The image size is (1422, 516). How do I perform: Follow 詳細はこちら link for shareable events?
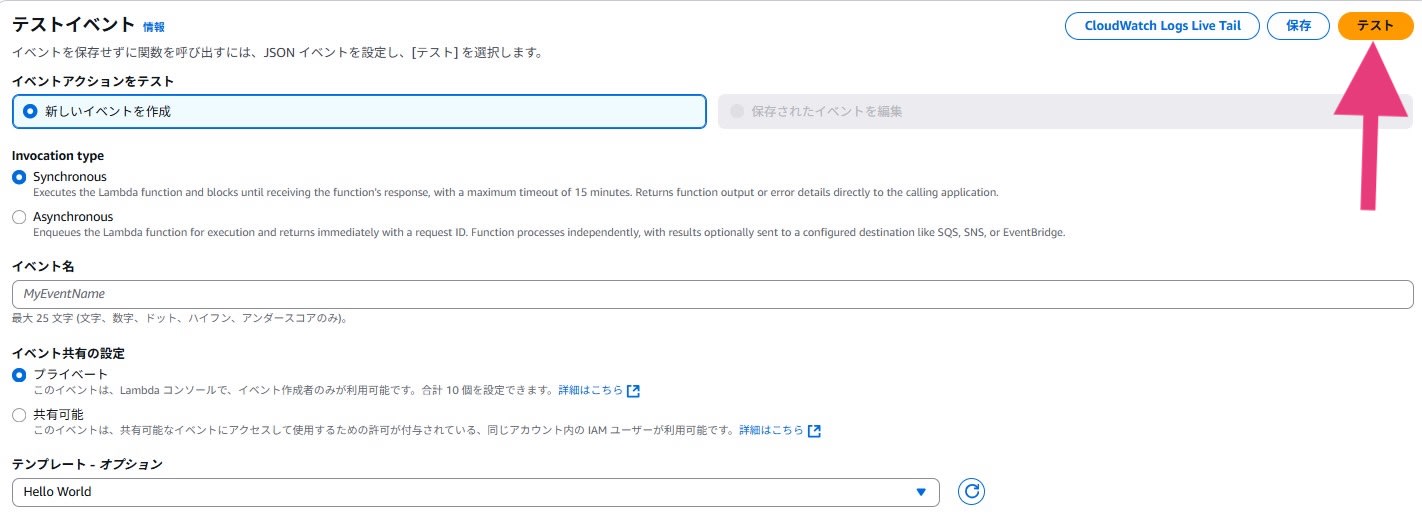click(771, 431)
